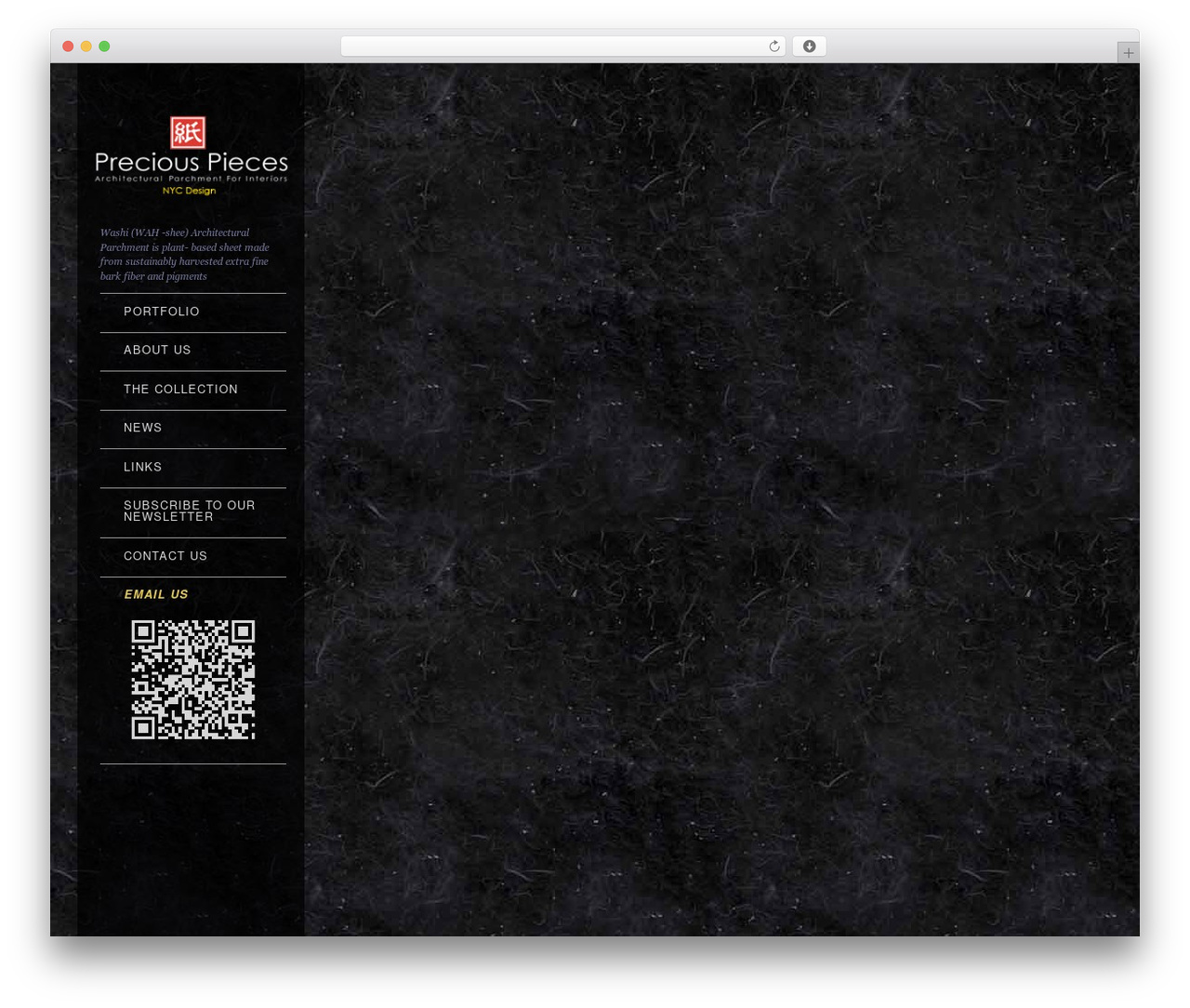Image resolution: width=1190 pixels, height=1008 pixels.
Task: Click the reload page icon
Action: point(773,46)
